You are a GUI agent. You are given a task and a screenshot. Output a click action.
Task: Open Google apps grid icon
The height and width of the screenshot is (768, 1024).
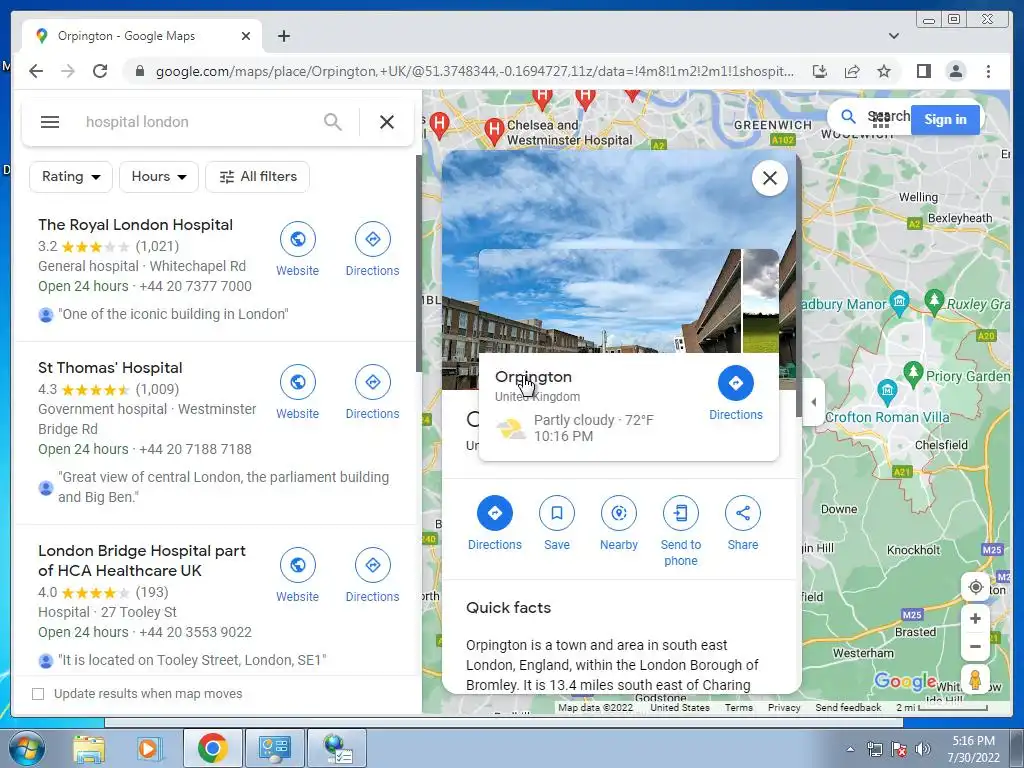click(880, 119)
